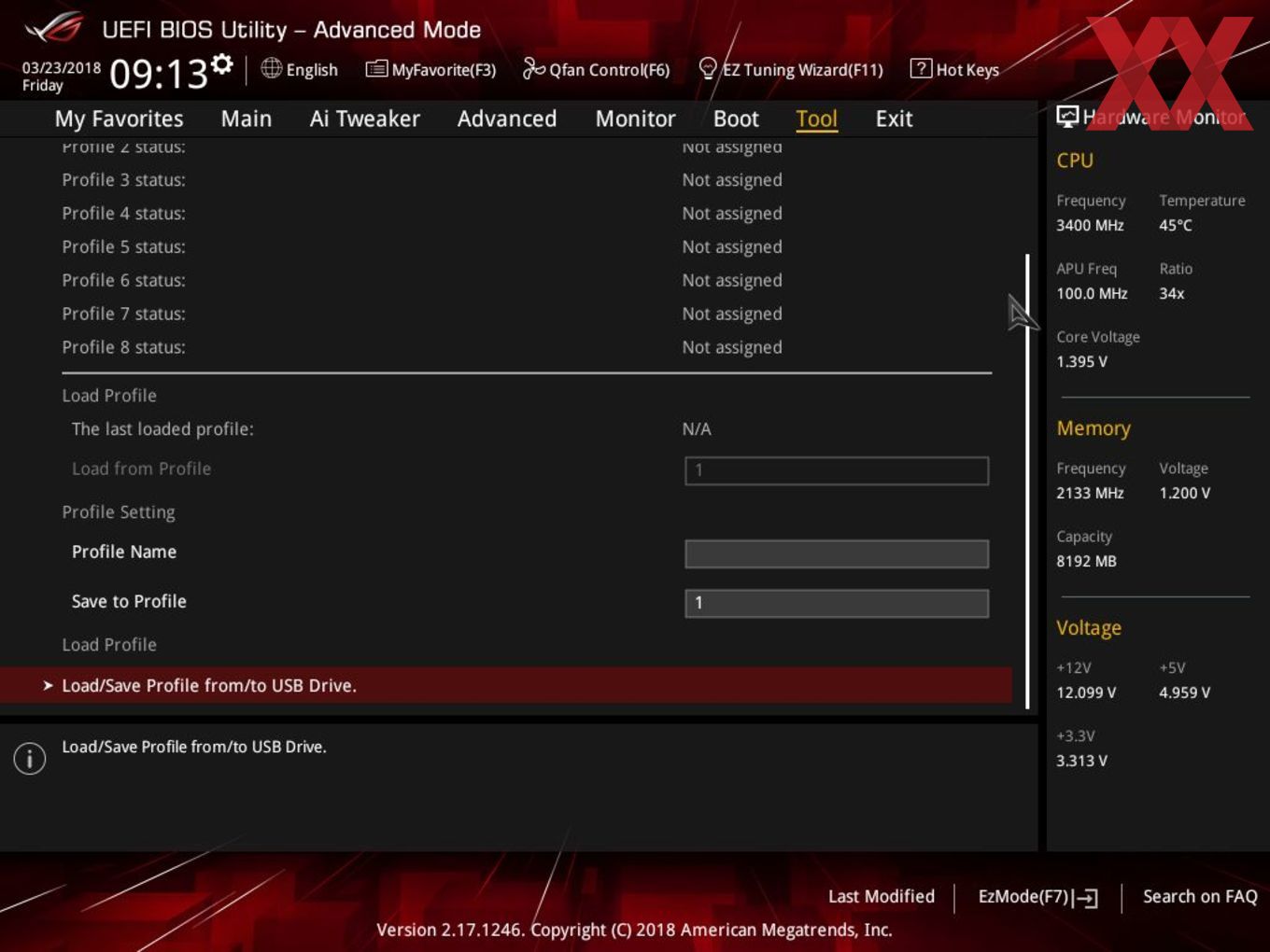Click +3.3V reading 3.313 V
The height and width of the screenshot is (952, 1270).
(x=1081, y=761)
